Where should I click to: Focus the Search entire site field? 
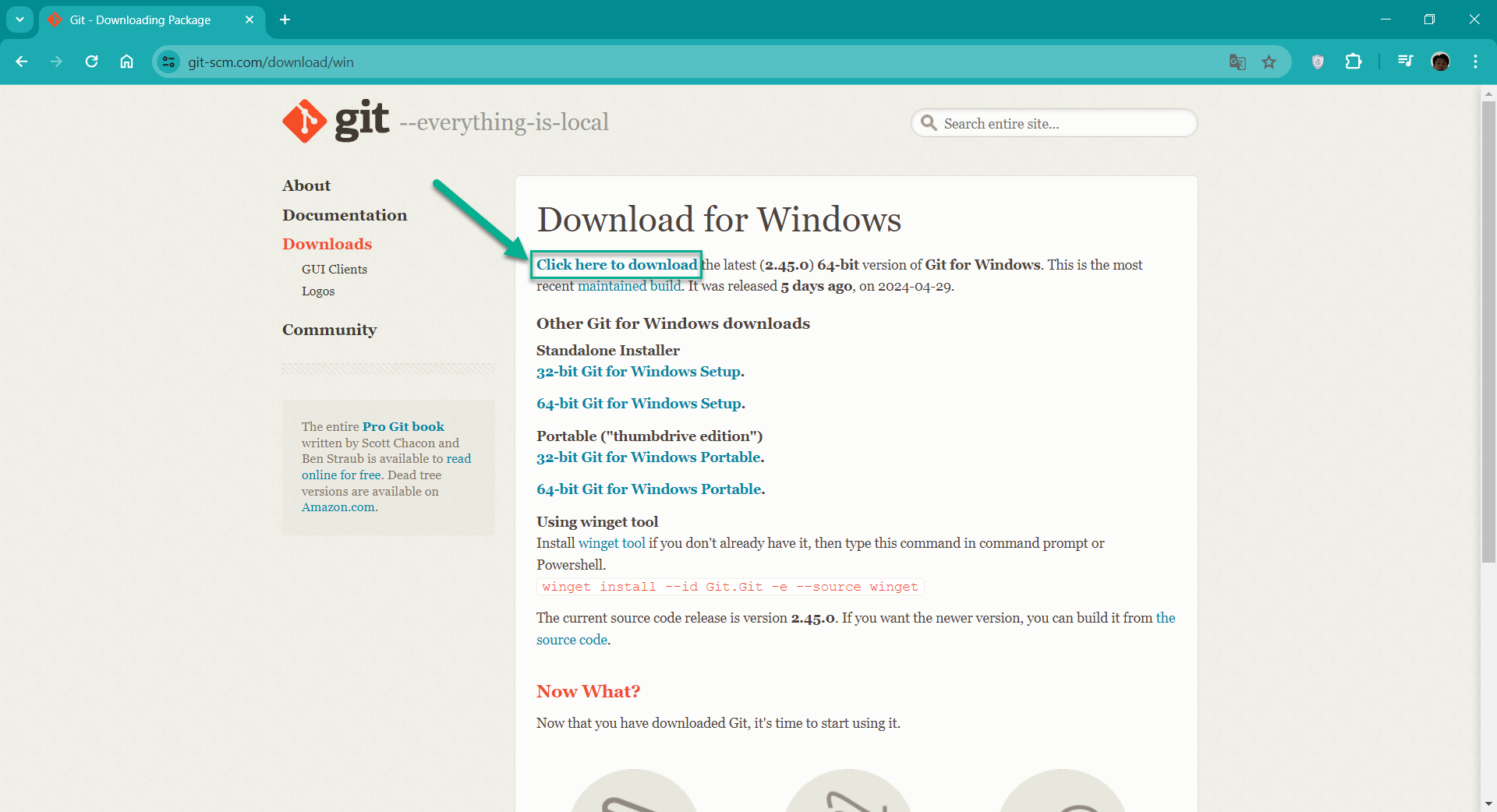pyautogui.click(x=1054, y=123)
